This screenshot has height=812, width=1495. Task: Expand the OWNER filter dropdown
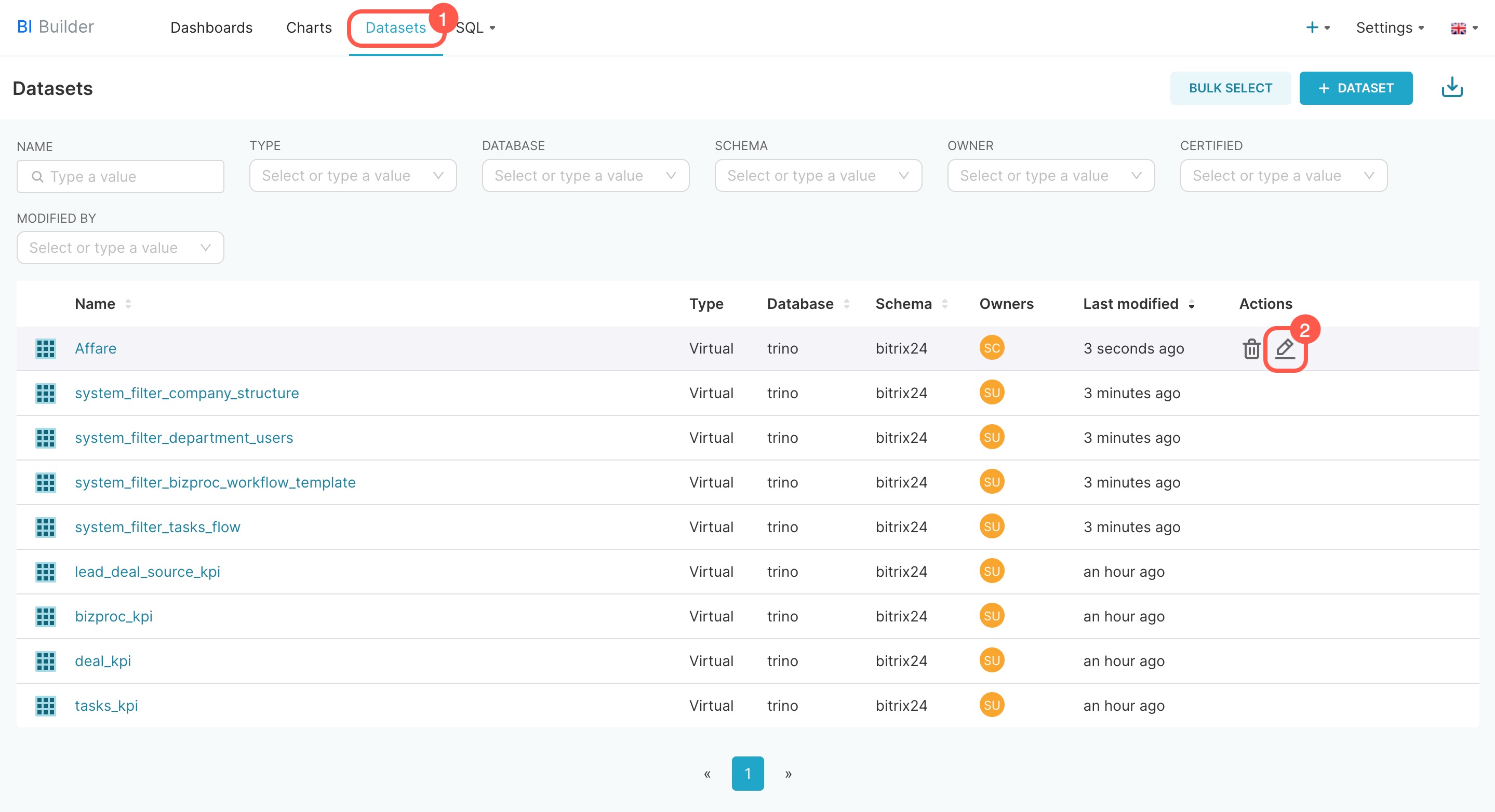(1050, 175)
